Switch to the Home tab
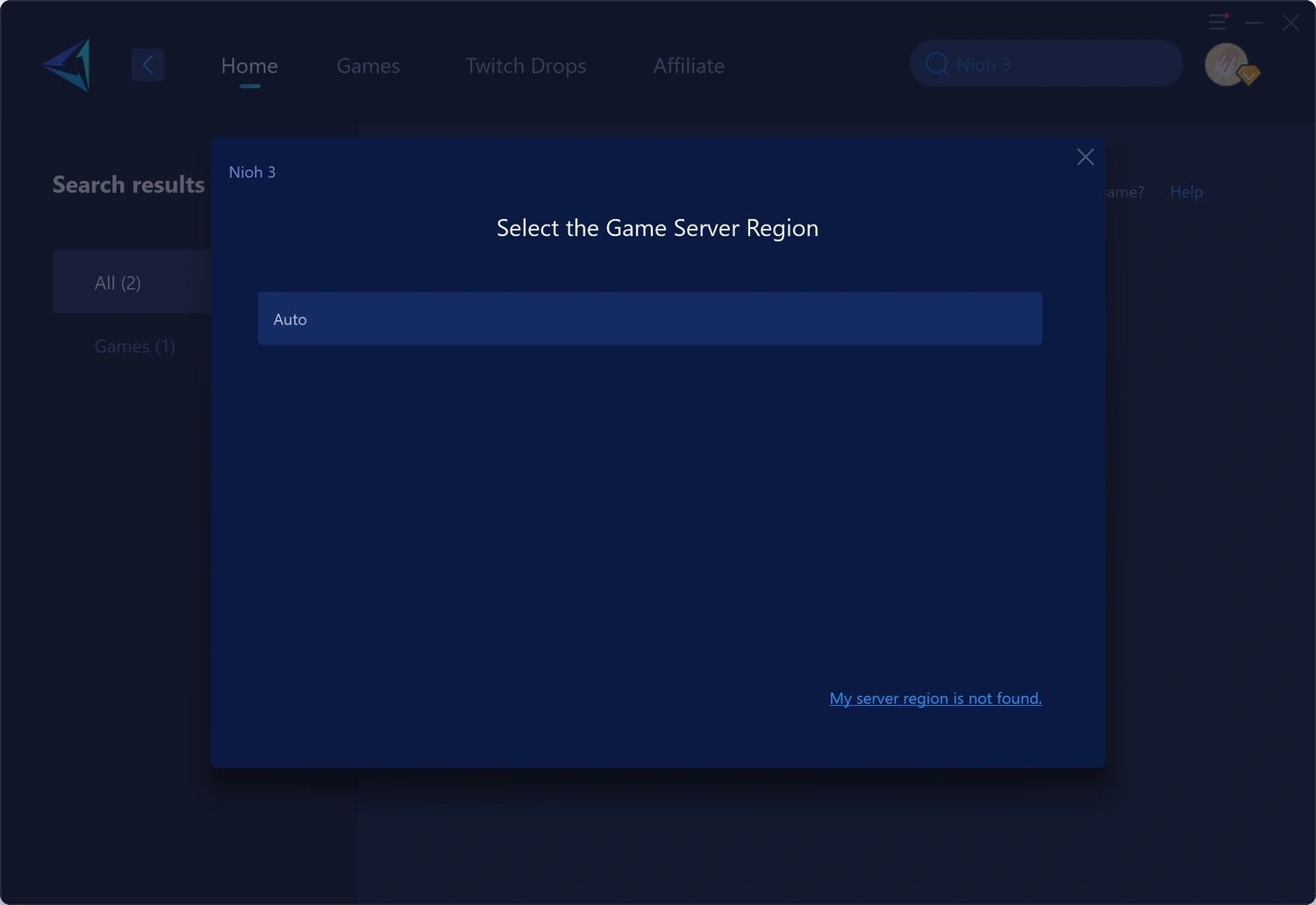The height and width of the screenshot is (905, 1316). click(249, 66)
